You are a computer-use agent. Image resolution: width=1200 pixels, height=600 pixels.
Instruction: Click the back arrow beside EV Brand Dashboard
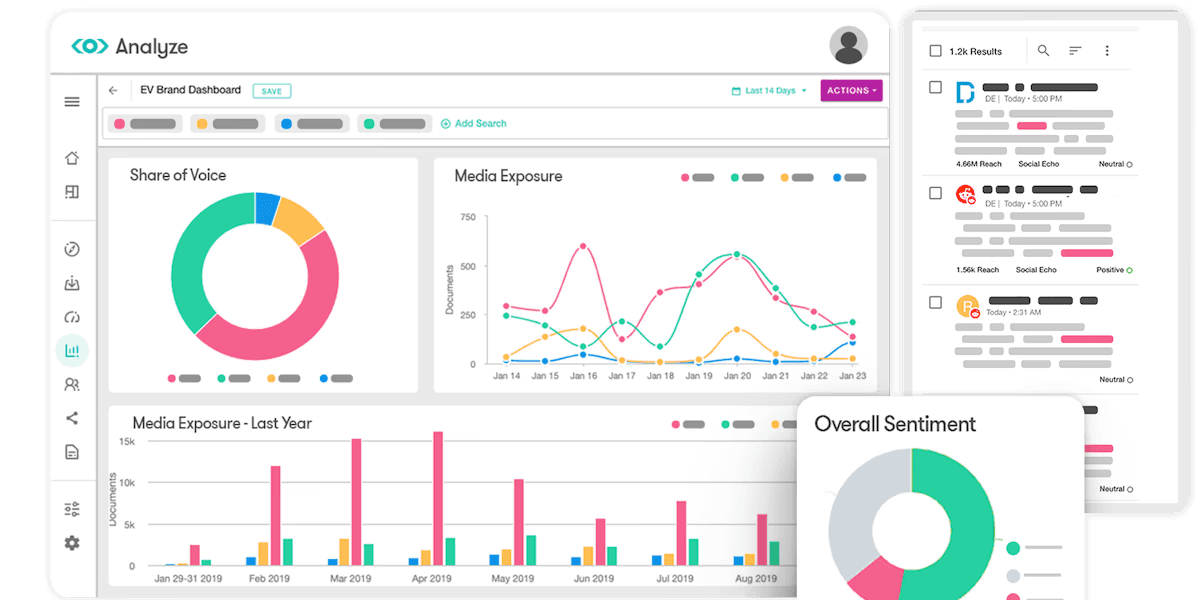coord(113,90)
